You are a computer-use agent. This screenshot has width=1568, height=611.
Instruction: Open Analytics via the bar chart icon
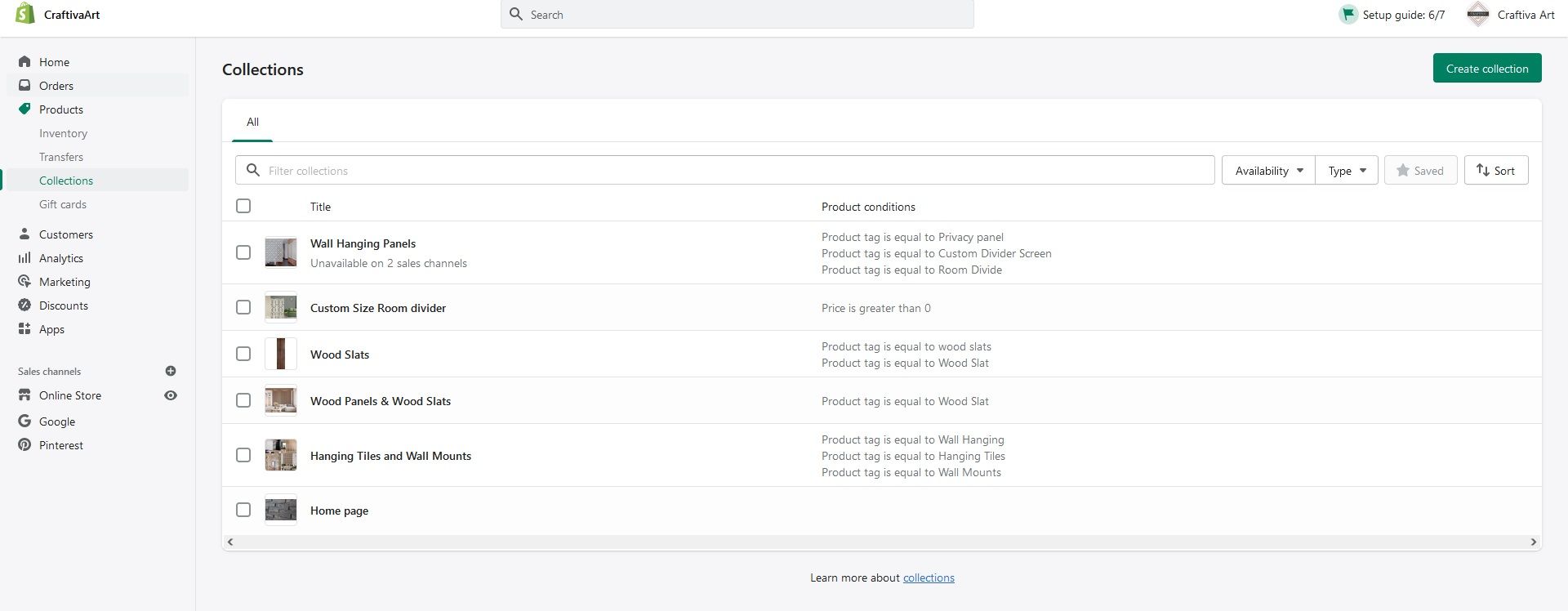tap(24, 258)
